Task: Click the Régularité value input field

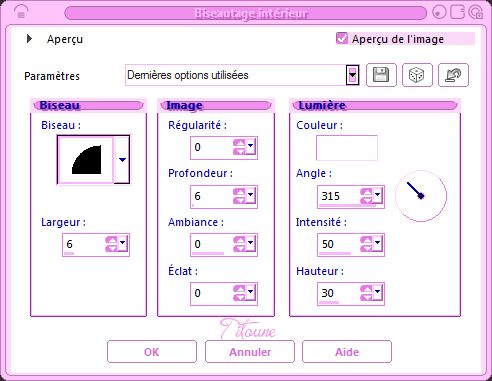Action: [212, 147]
